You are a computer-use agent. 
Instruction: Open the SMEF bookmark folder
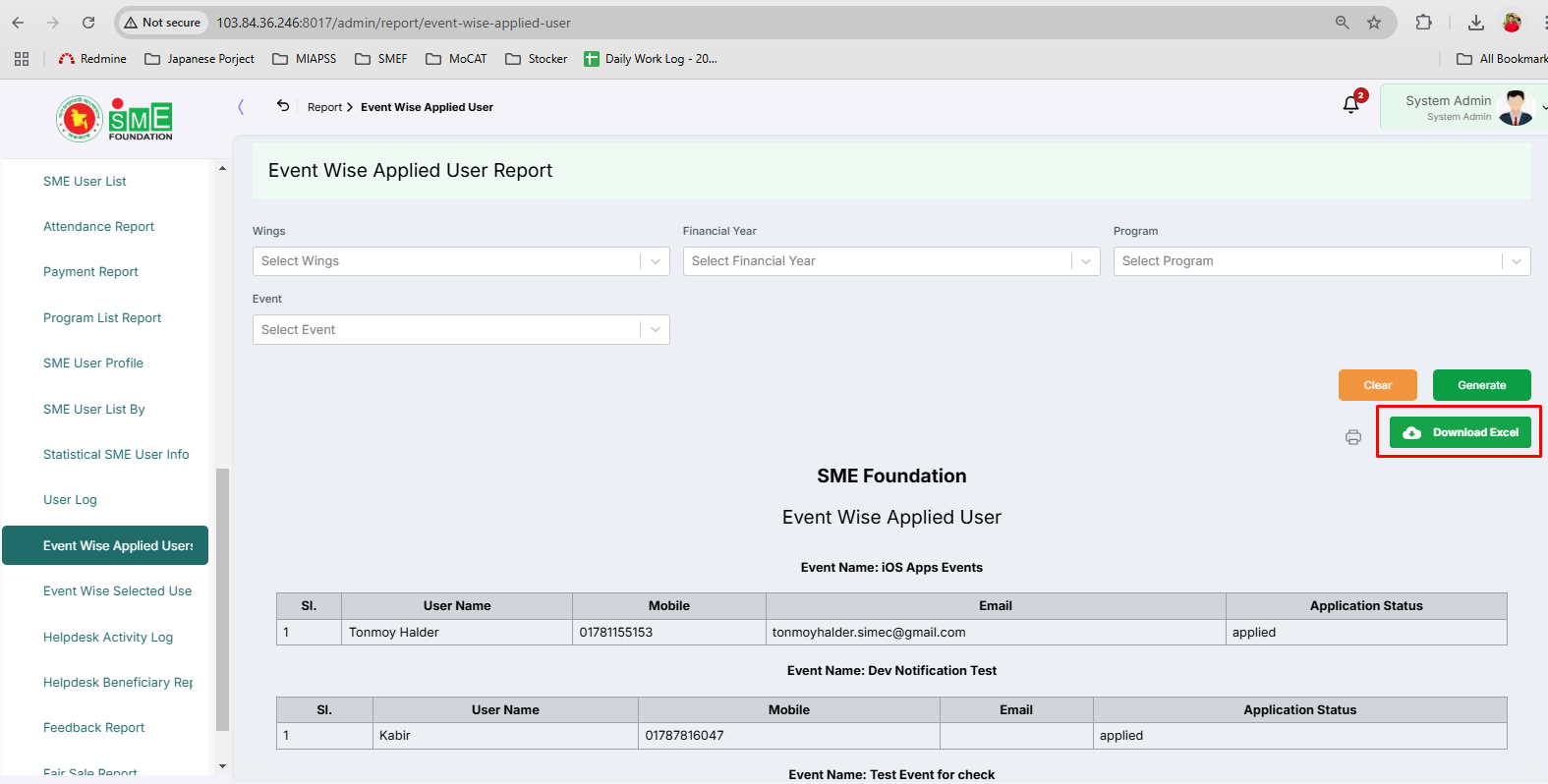point(381,59)
